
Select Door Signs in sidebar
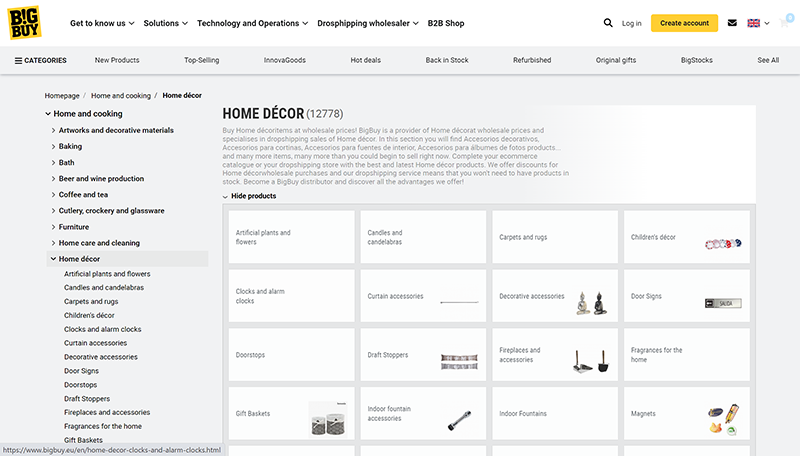(82, 371)
